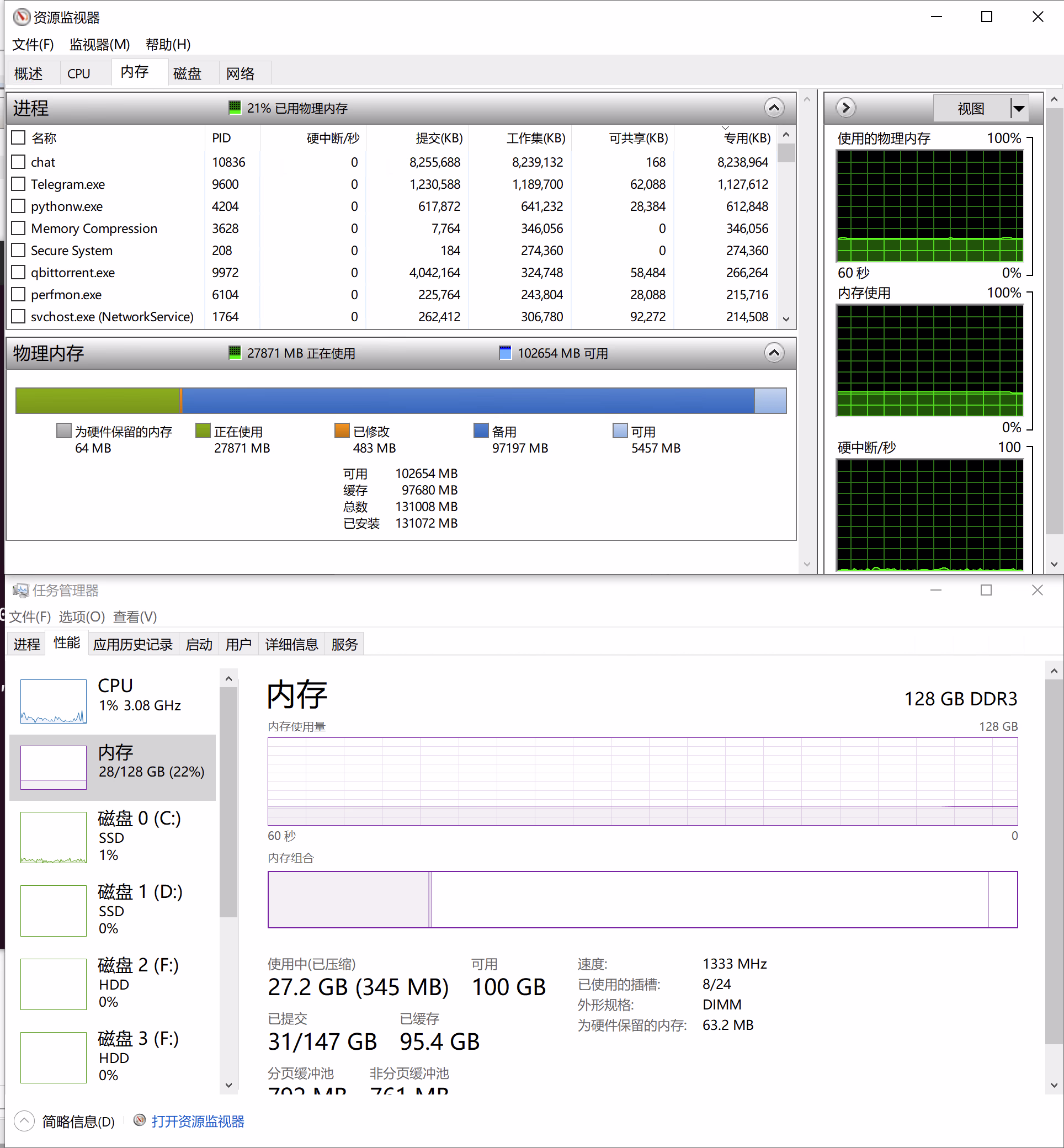Click the green 已用物理内存 indicator icon
This screenshot has height=1148, width=1064.
[235, 108]
